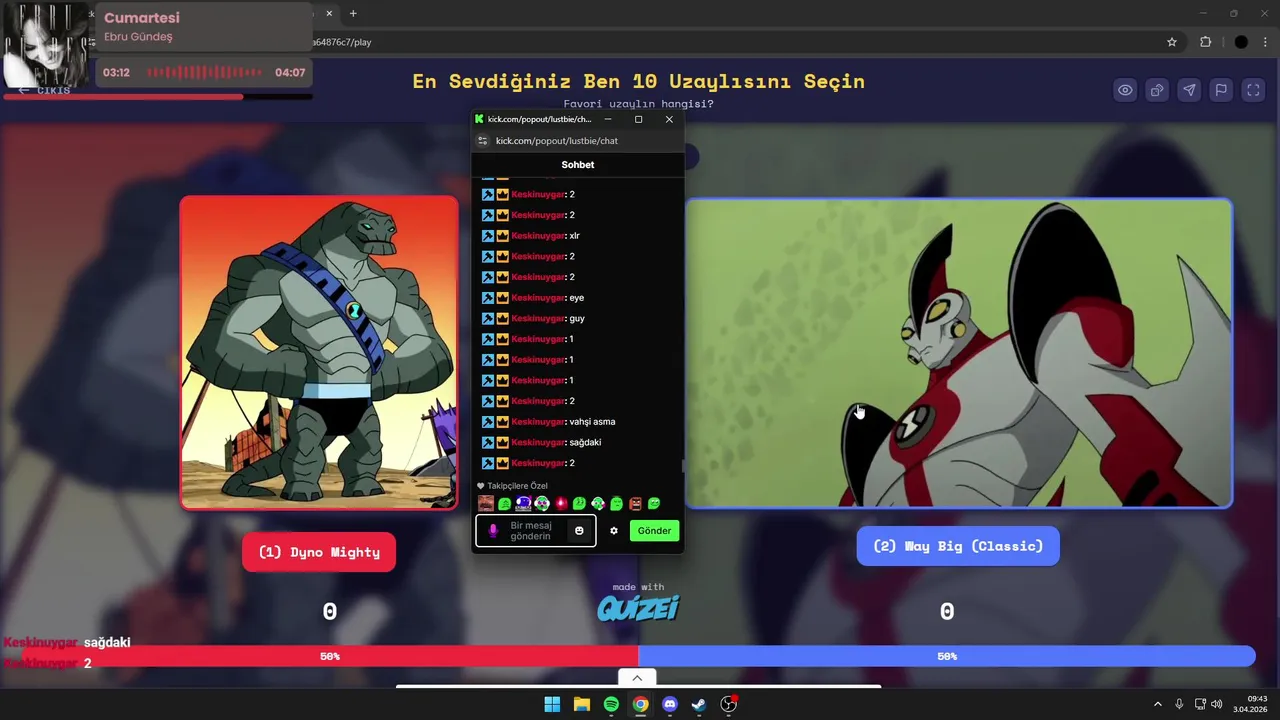Click the Takipçilere Özel label
The height and width of the screenshot is (720, 1280).
tap(517, 486)
